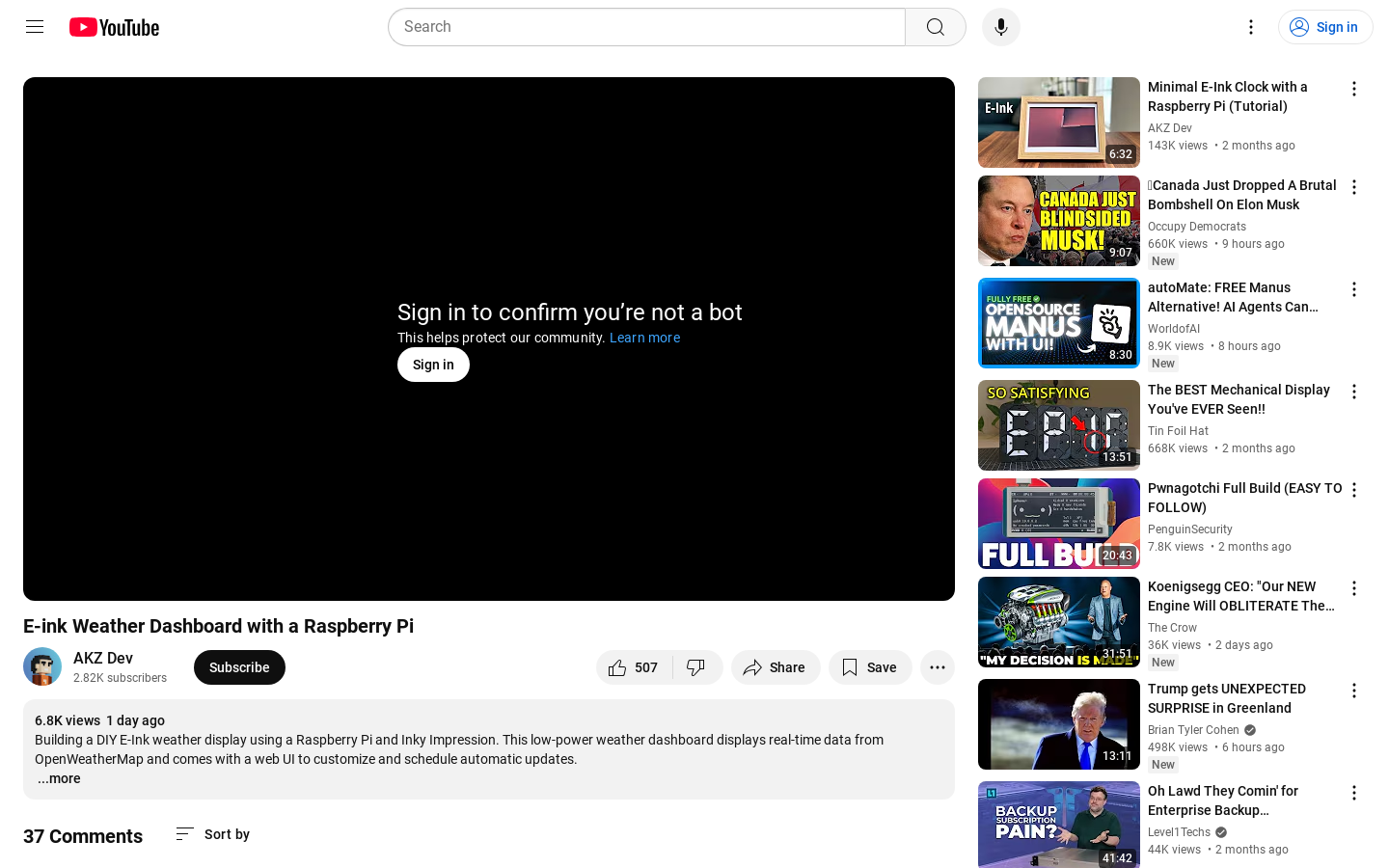
Task: Start voice search with the microphone
Action: 1000,27
